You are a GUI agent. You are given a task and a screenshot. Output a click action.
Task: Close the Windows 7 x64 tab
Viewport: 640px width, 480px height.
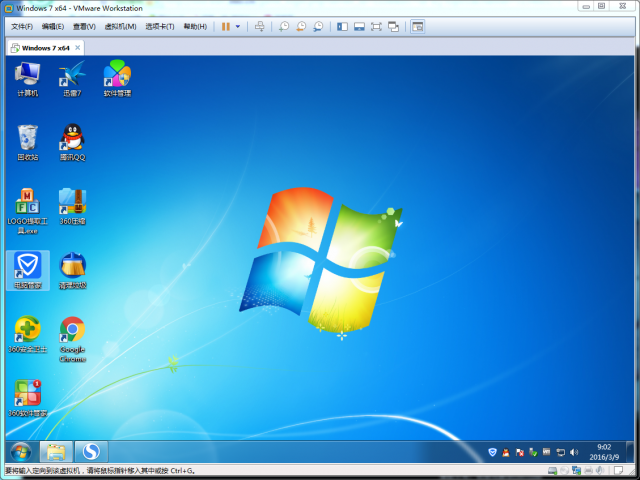pyautogui.click(x=77, y=48)
